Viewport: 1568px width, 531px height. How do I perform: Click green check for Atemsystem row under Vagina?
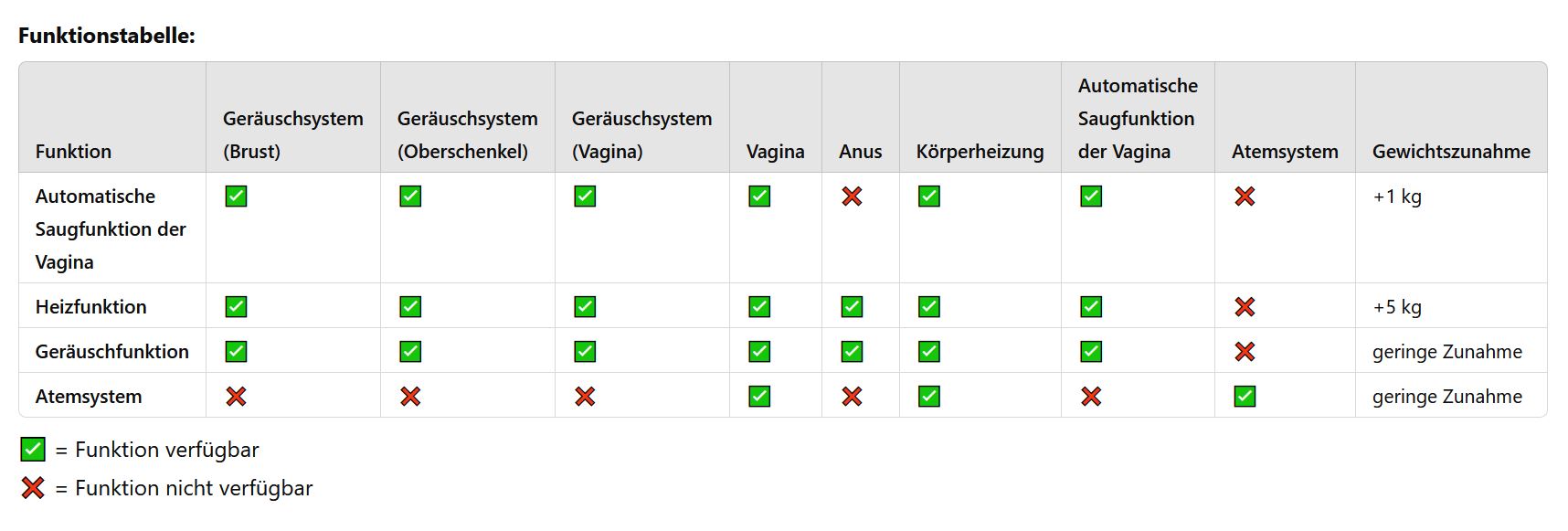[x=759, y=397]
